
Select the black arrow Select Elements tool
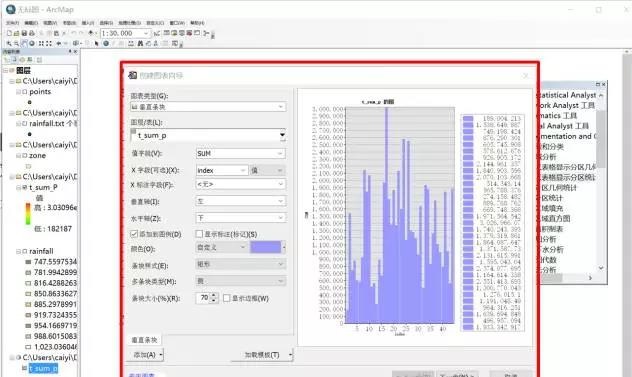(96, 43)
